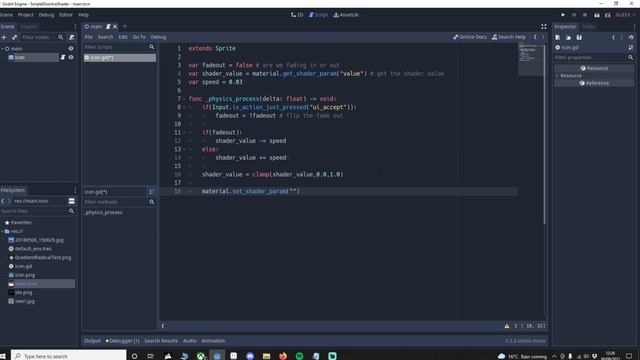Stop the running scene

[x=585, y=15]
